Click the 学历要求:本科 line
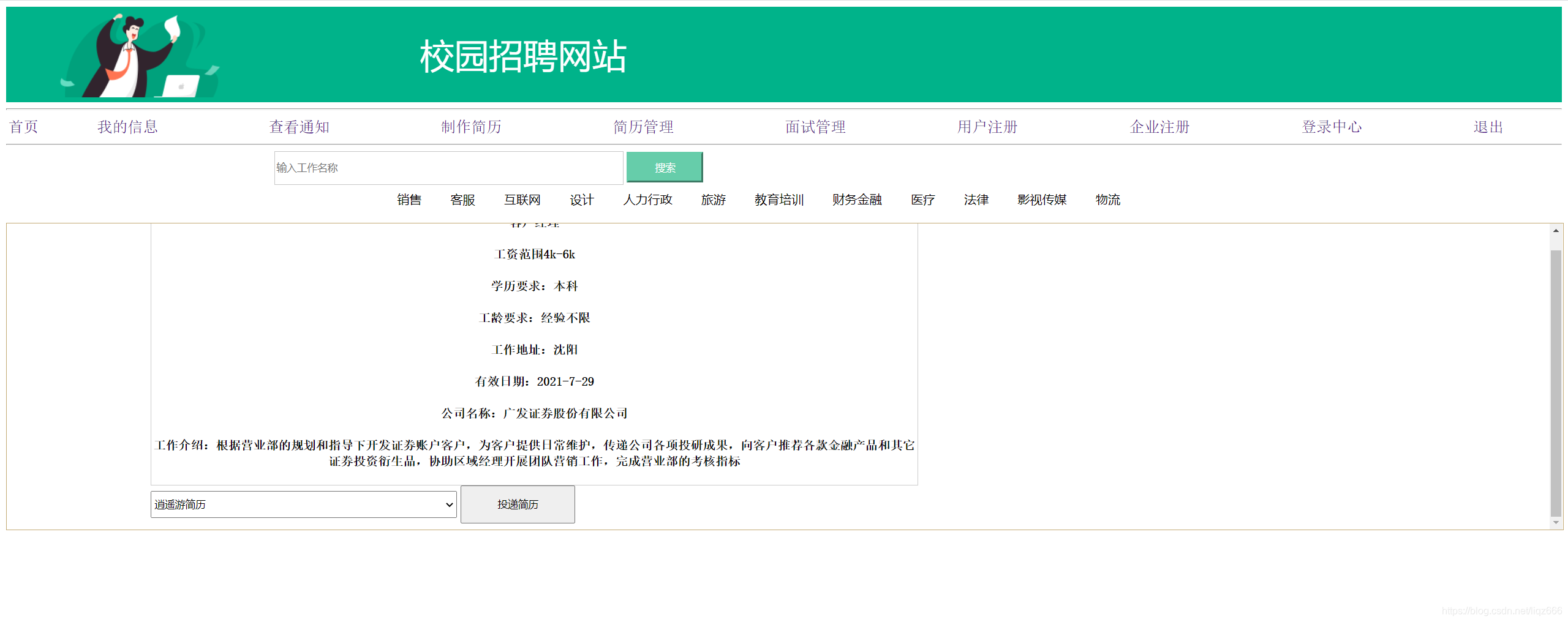 [535, 286]
